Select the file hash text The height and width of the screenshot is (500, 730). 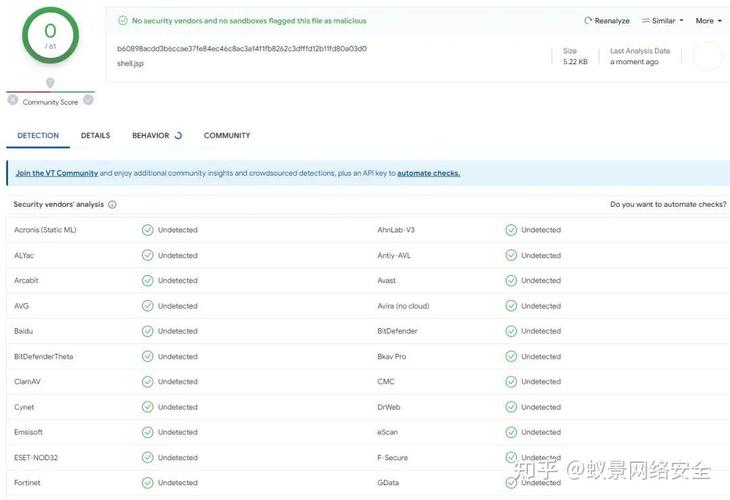[x=242, y=48]
